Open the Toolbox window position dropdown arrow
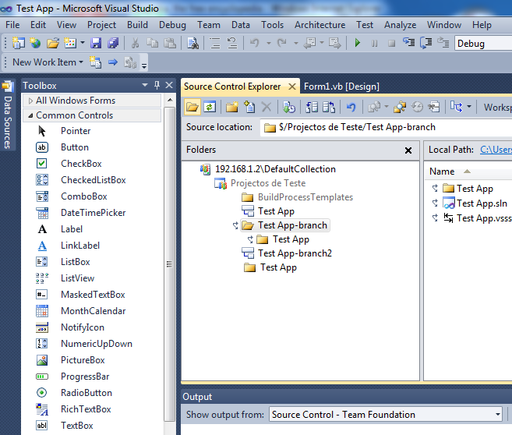Image resolution: width=512 pixels, height=435 pixels. pyautogui.click(x=145, y=85)
